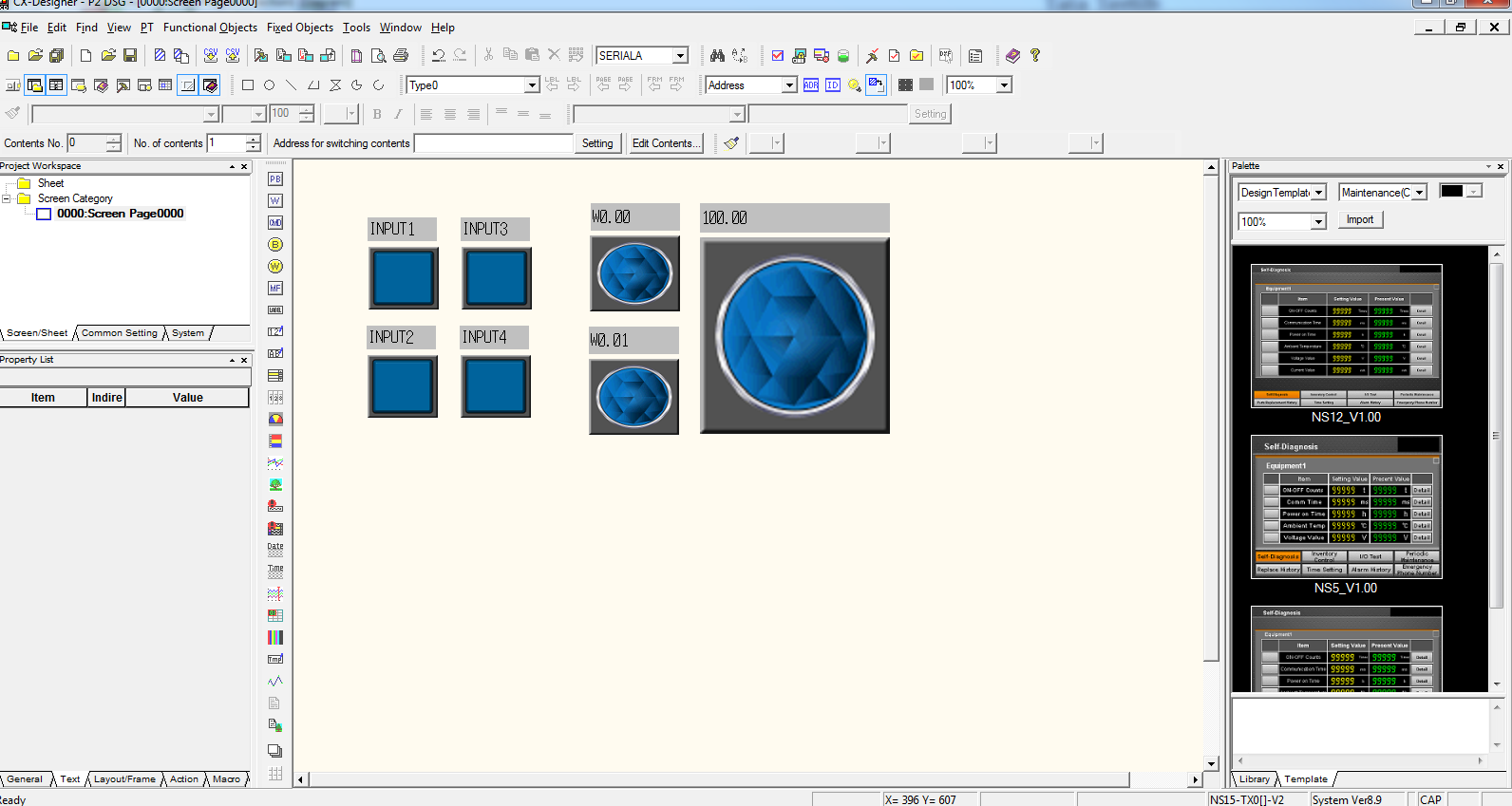
Task: Expand the DesignTemplate dropdown in Palette
Action: (x=1318, y=193)
